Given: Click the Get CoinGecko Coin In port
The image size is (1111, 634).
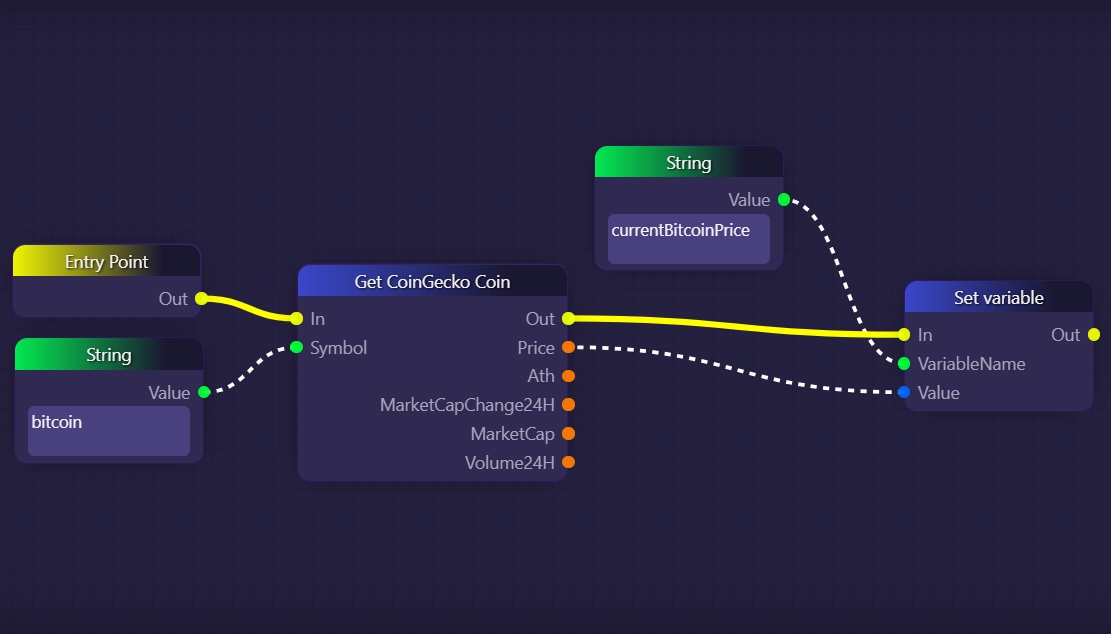Looking at the screenshot, I should [x=296, y=319].
